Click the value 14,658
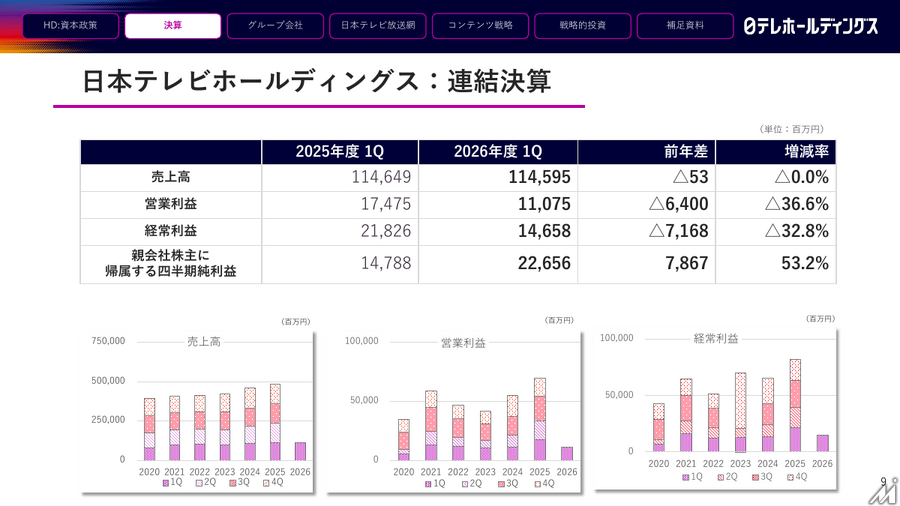The image size is (900, 506). coord(544,231)
